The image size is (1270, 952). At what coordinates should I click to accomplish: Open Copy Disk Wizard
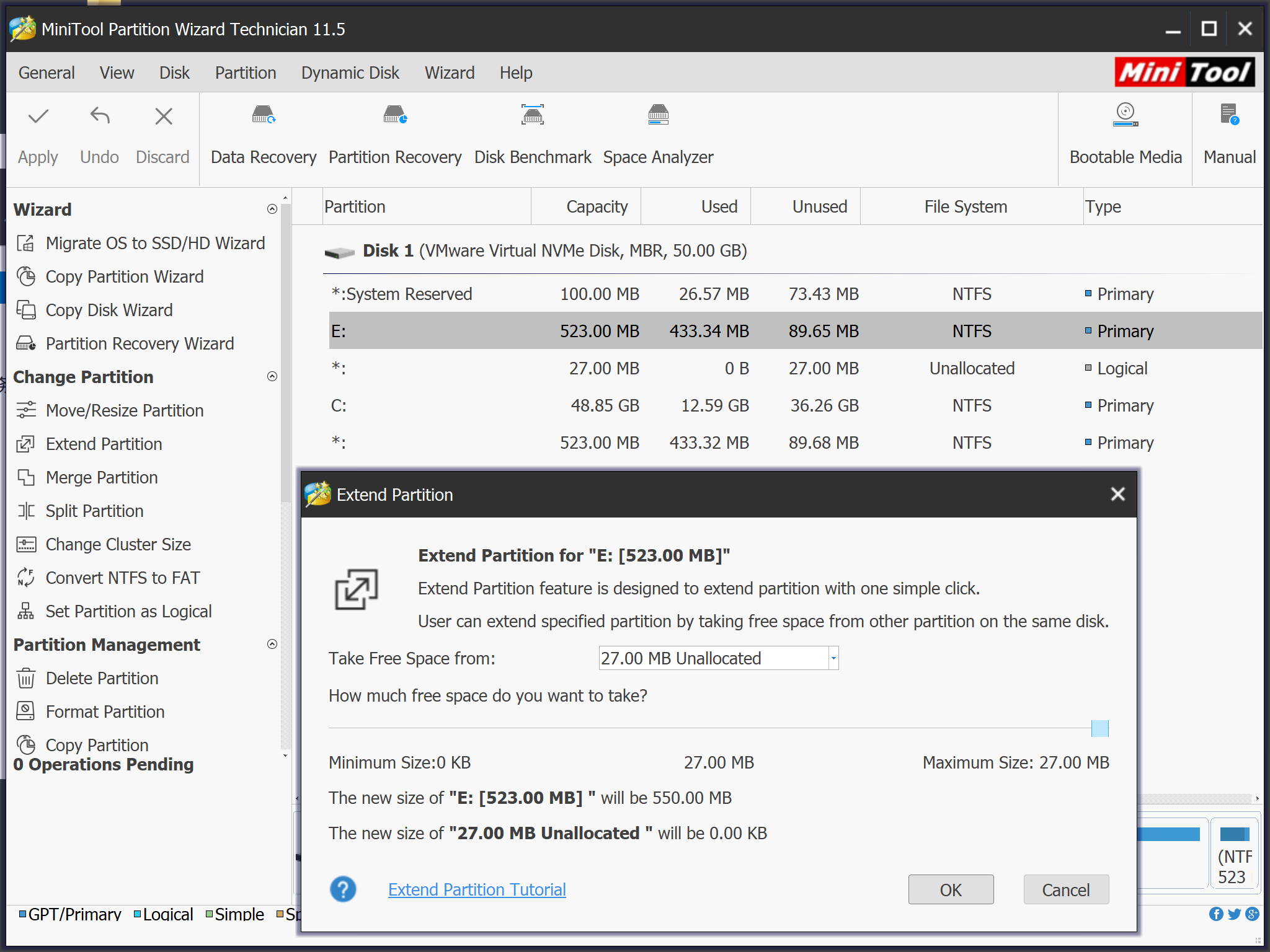tap(94, 310)
